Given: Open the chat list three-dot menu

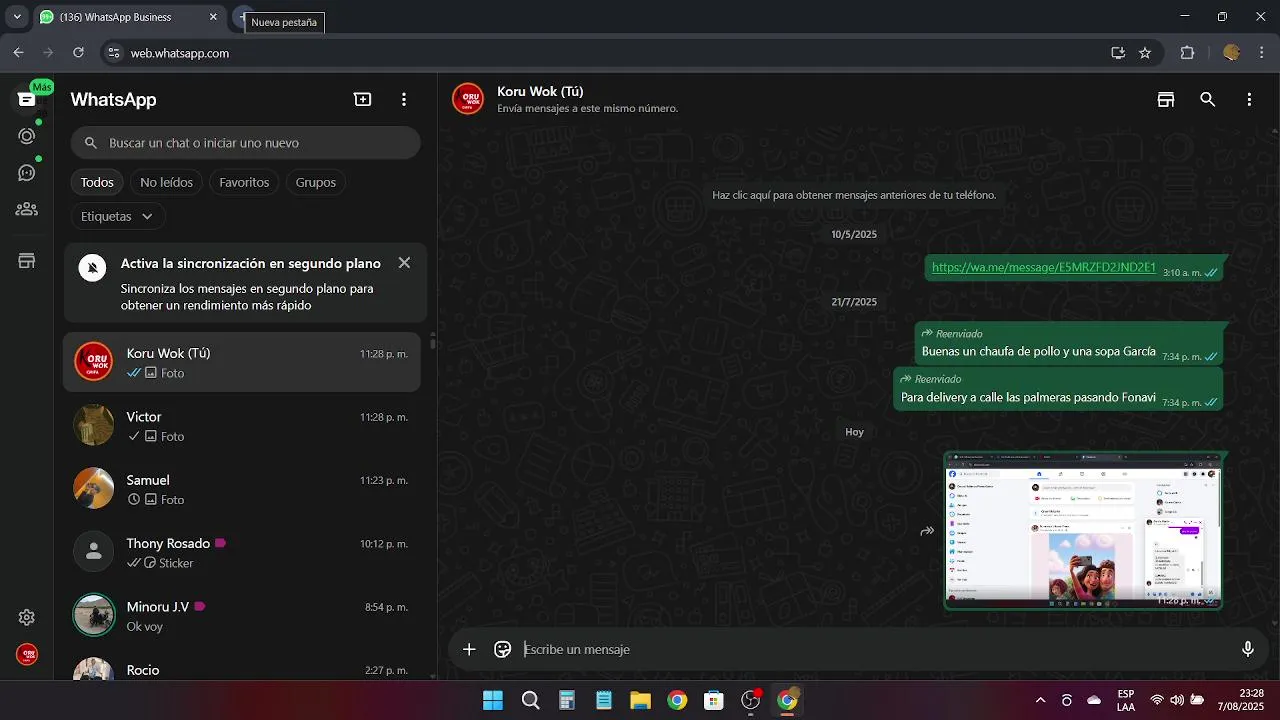Looking at the screenshot, I should [x=404, y=99].
